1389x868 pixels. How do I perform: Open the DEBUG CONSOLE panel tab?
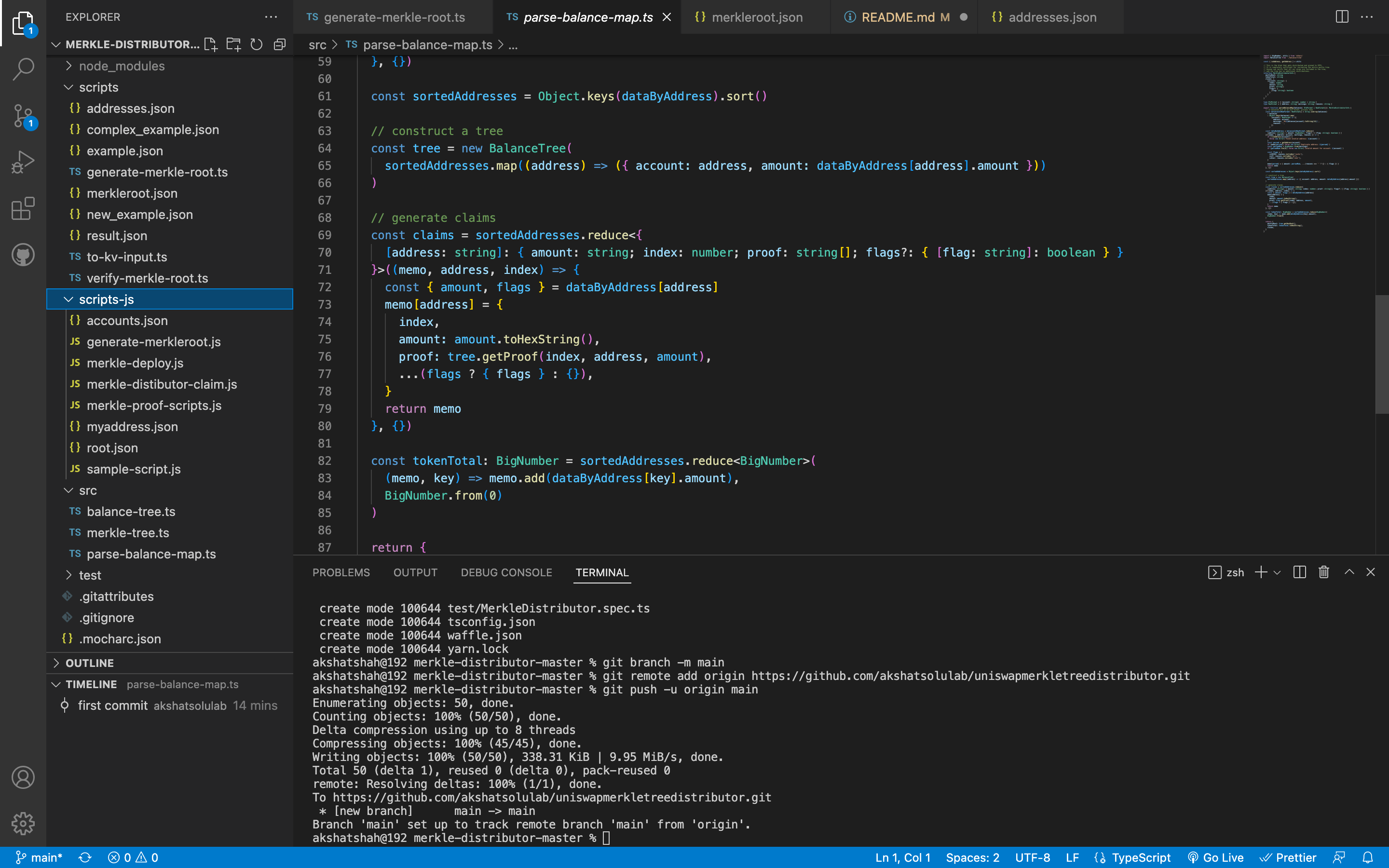(505, 572)
